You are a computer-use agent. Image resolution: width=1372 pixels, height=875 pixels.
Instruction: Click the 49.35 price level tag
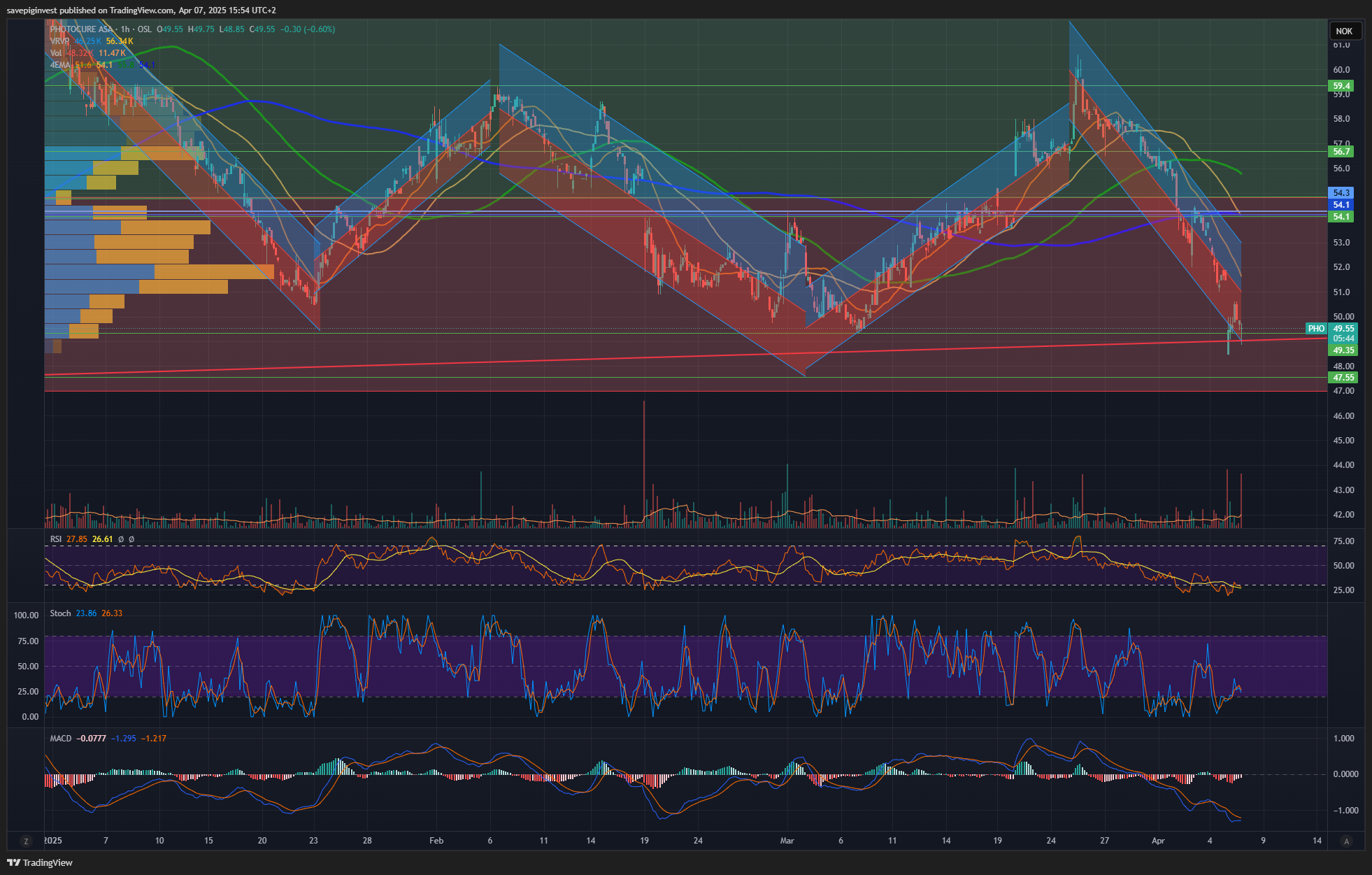1343,350
